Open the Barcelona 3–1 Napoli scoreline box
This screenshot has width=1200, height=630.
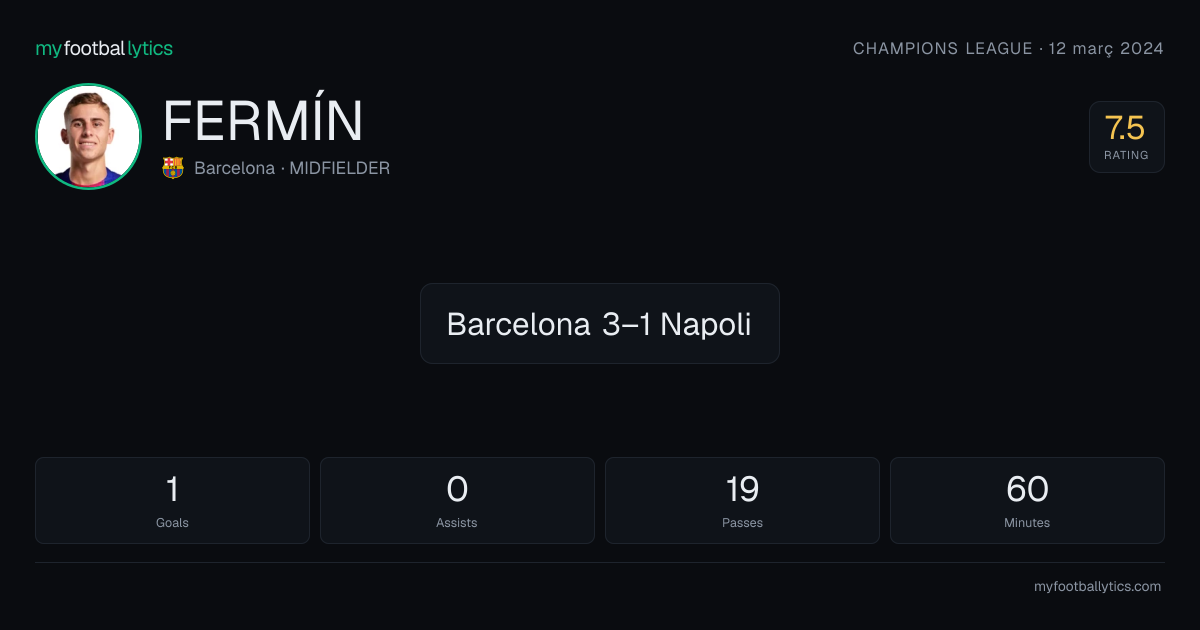click(x=600, y=323)
